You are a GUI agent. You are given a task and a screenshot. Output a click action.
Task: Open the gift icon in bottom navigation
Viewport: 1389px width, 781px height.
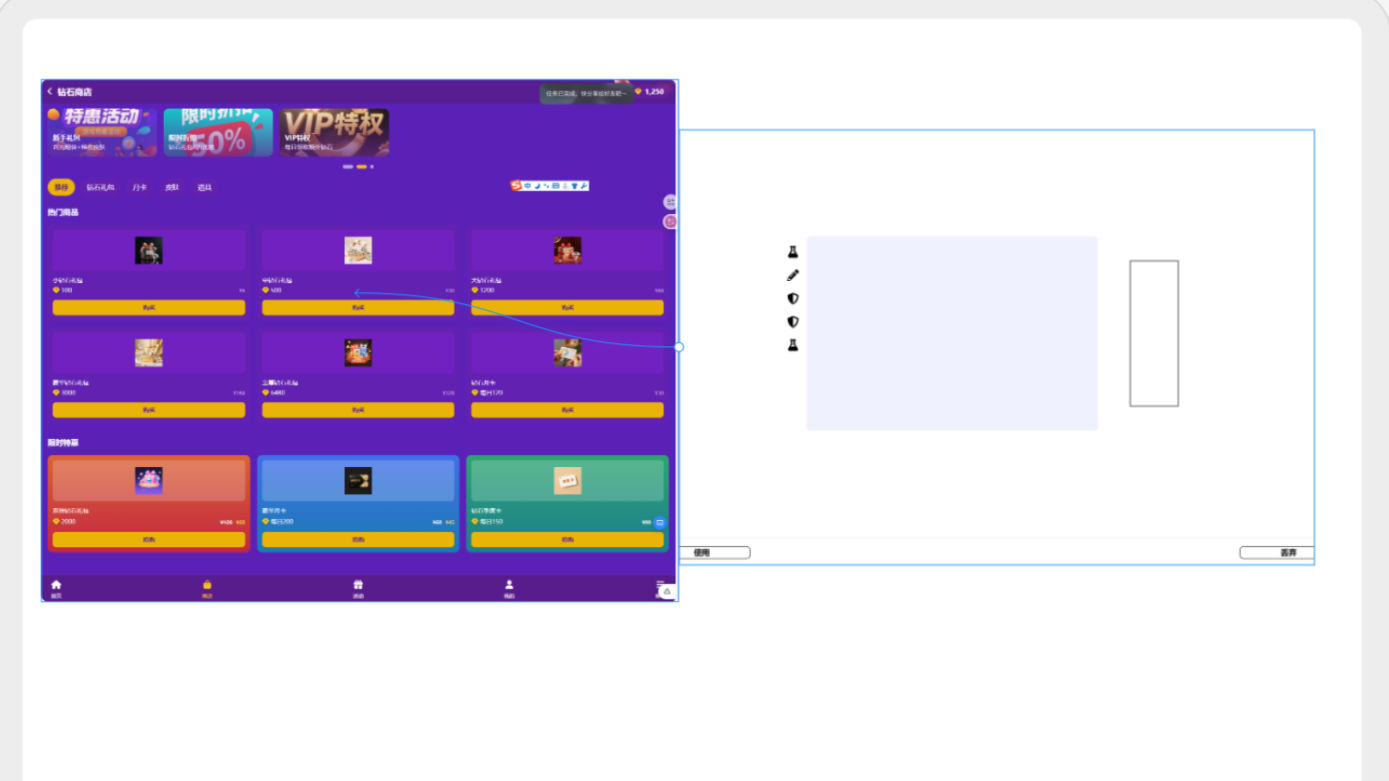[358, 587]
